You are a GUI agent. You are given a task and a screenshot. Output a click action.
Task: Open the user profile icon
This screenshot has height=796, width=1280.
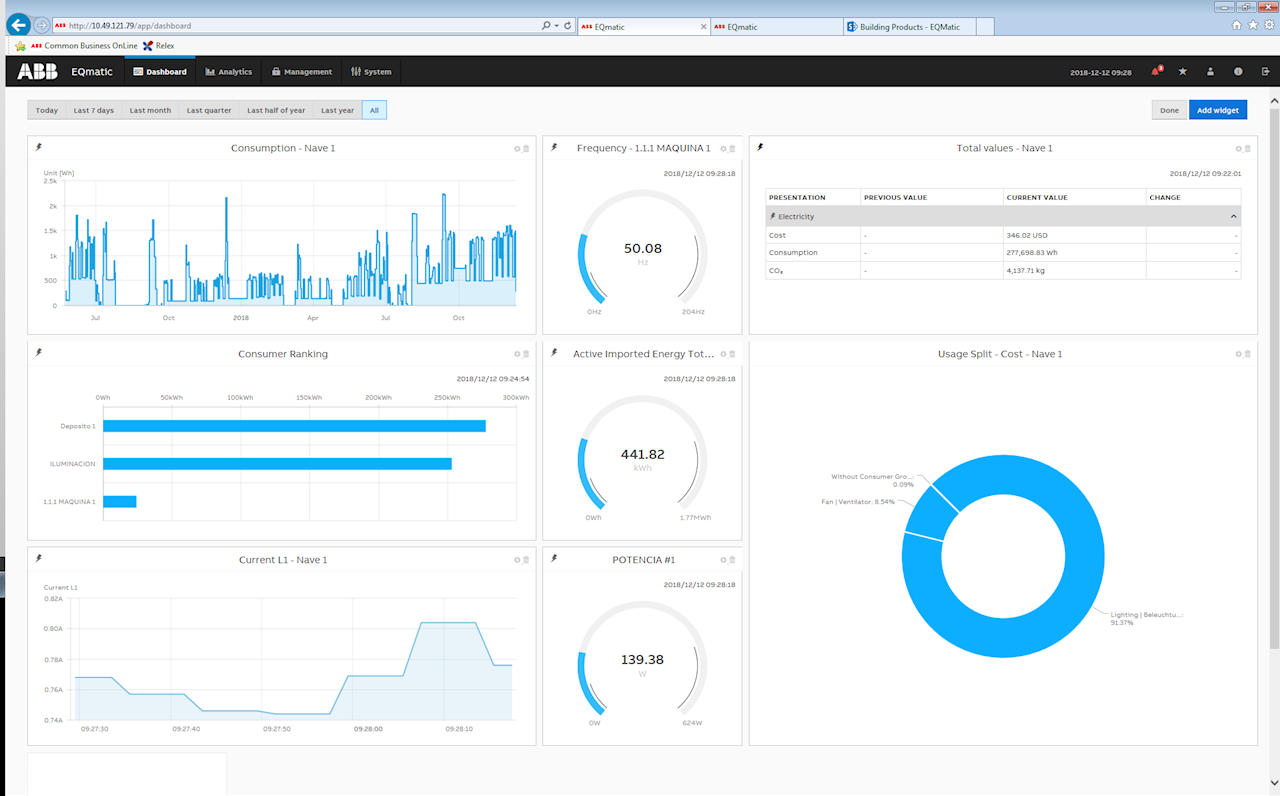[x=1210, y=71]
